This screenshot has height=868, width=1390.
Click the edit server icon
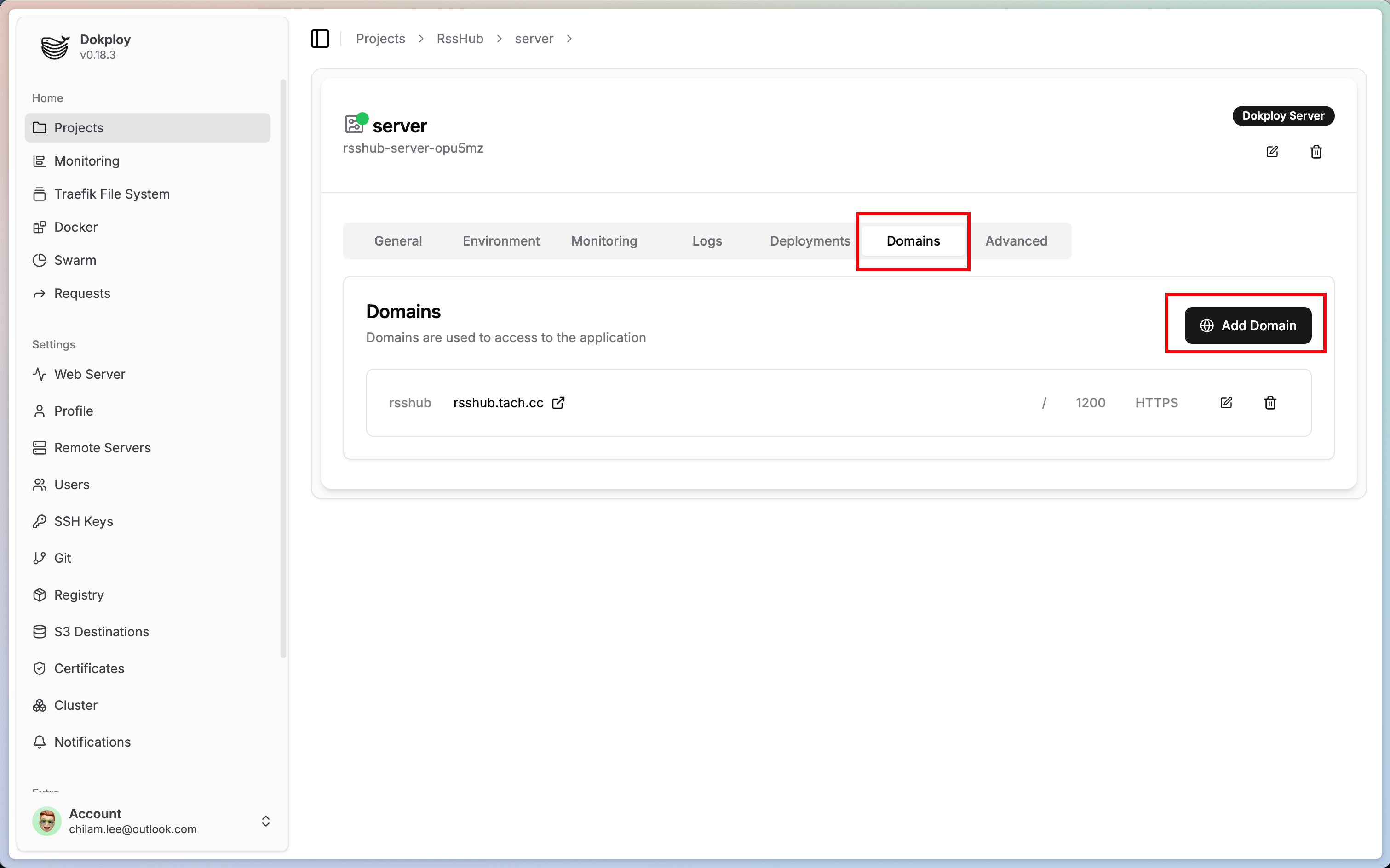coord(1272,152)
